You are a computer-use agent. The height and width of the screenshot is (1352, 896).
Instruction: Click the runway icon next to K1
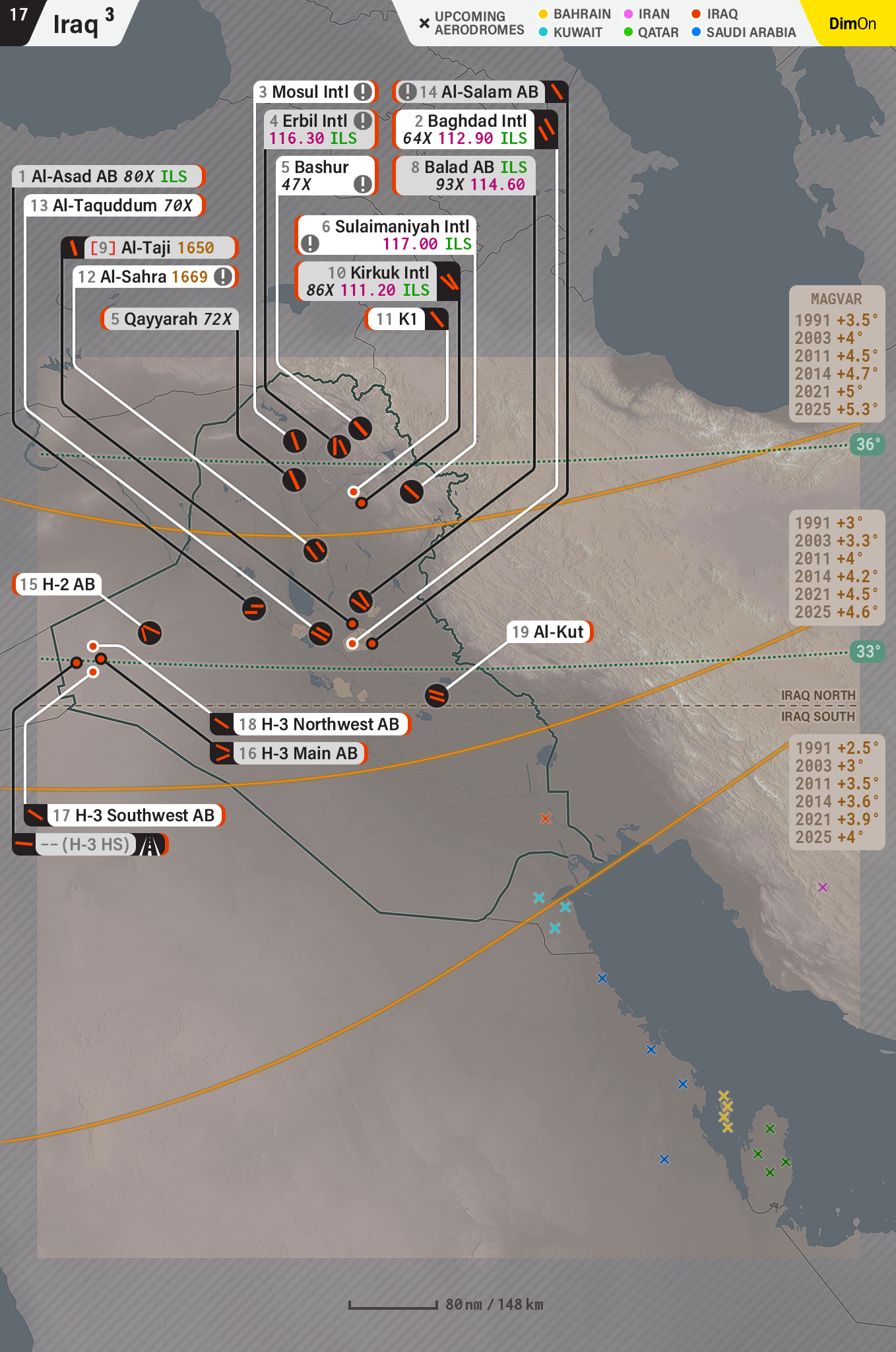pos(436,320)
